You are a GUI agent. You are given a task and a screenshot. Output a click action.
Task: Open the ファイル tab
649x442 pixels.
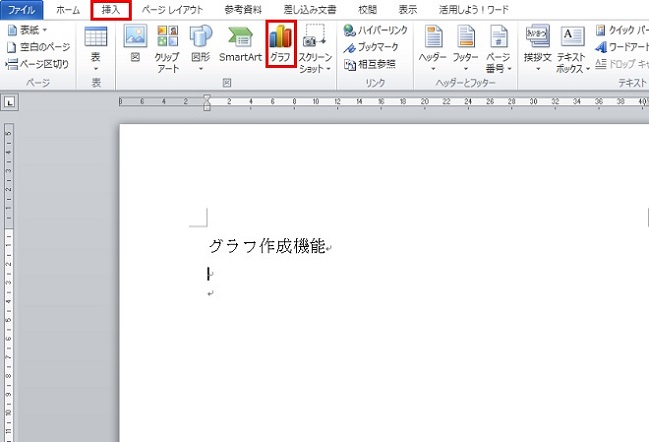pyautogui.click(x=22, y=10)
